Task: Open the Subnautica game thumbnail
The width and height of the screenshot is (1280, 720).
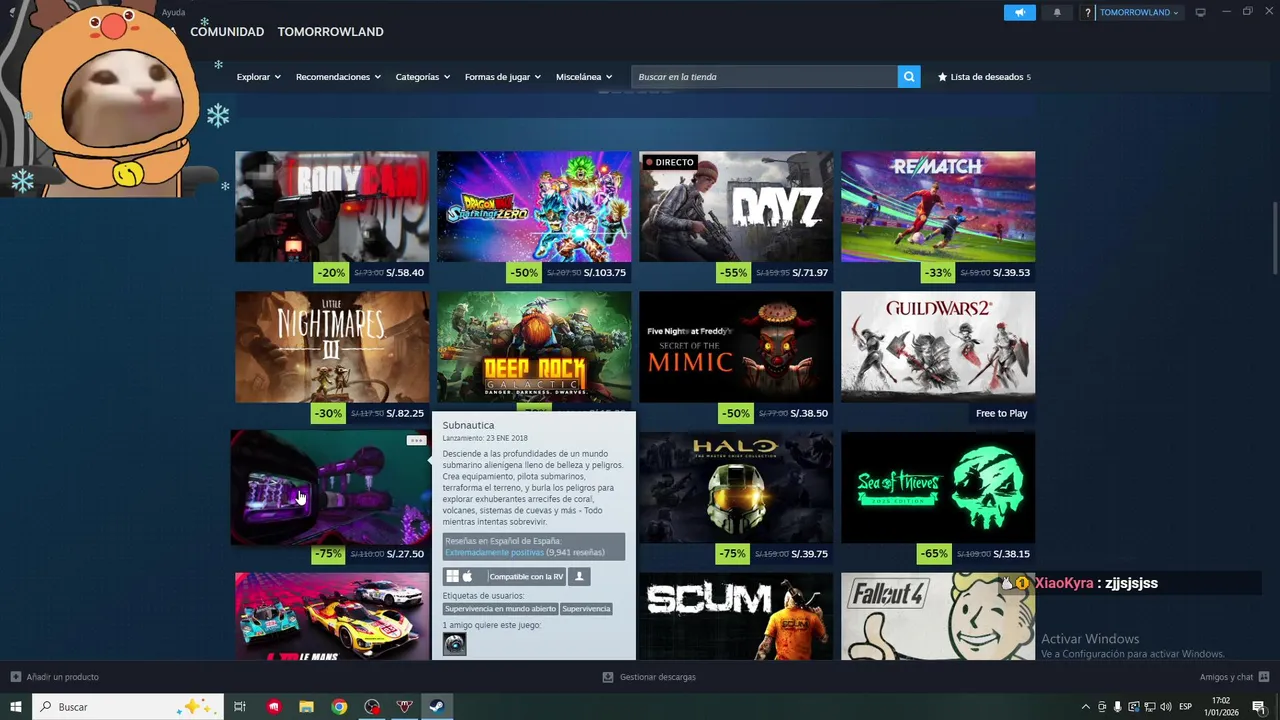Action: click(x=331, y=488)
